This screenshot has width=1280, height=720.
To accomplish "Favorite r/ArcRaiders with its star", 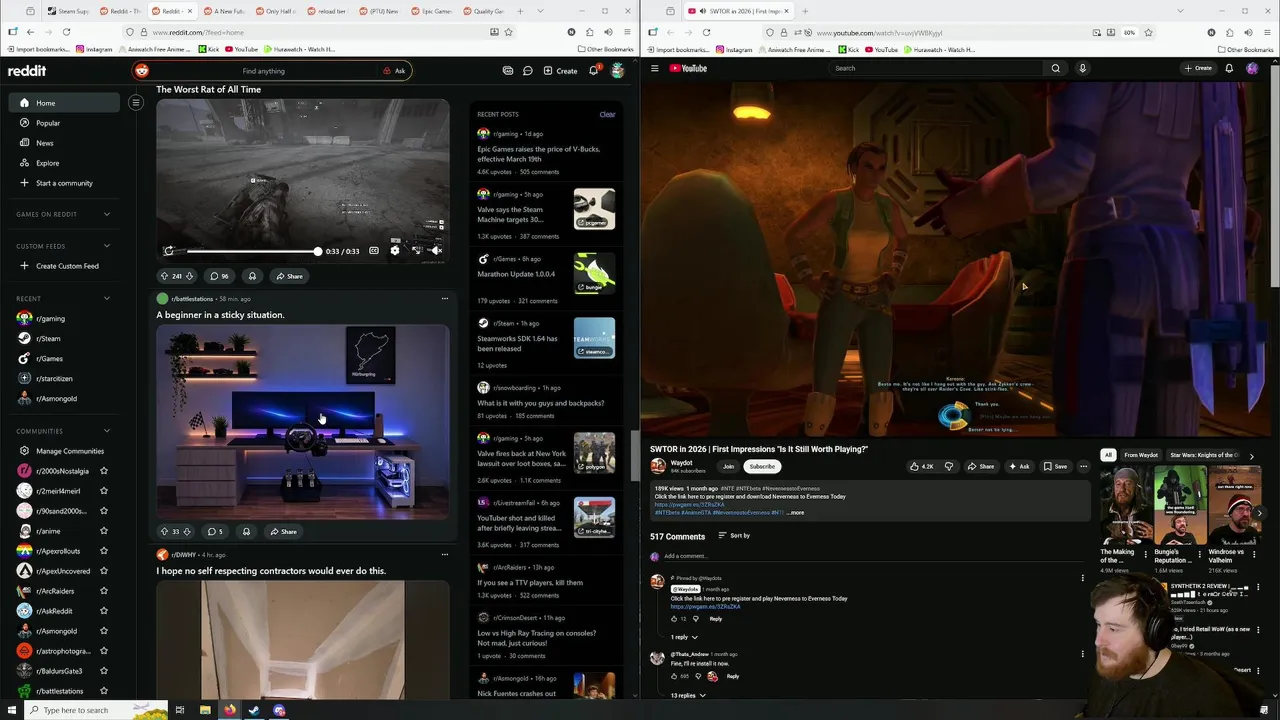I will (x=104, y=591).
